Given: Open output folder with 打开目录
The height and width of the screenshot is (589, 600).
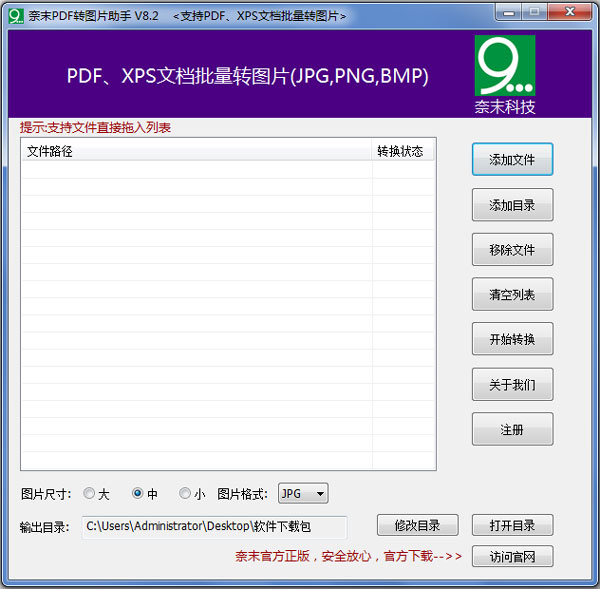Looking at the screenshot, I should click(x=512, y=525).
